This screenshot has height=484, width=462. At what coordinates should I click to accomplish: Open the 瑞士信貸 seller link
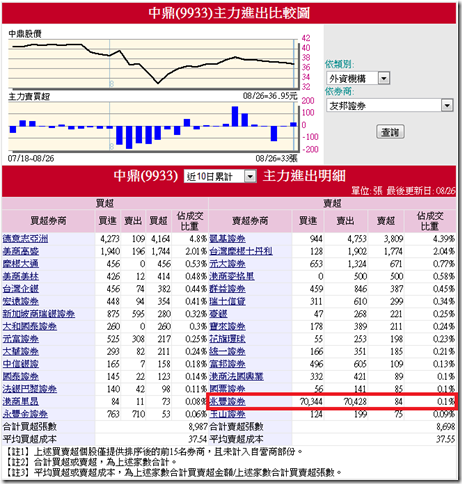(228, 301)
